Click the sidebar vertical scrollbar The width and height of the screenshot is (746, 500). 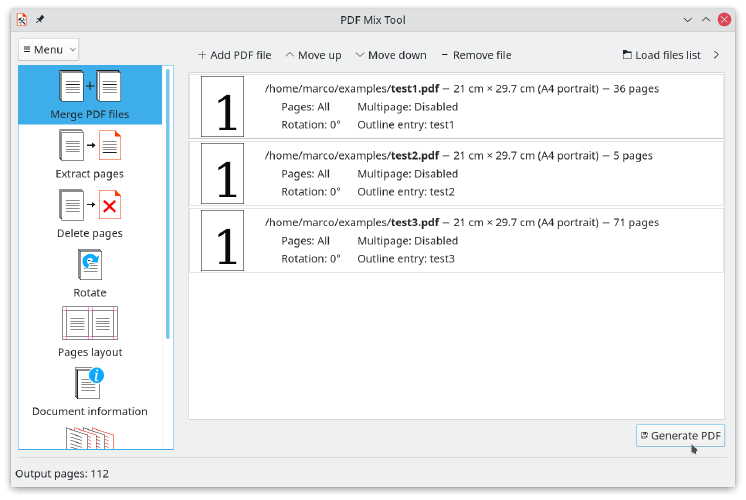click(x=167, y=205)
